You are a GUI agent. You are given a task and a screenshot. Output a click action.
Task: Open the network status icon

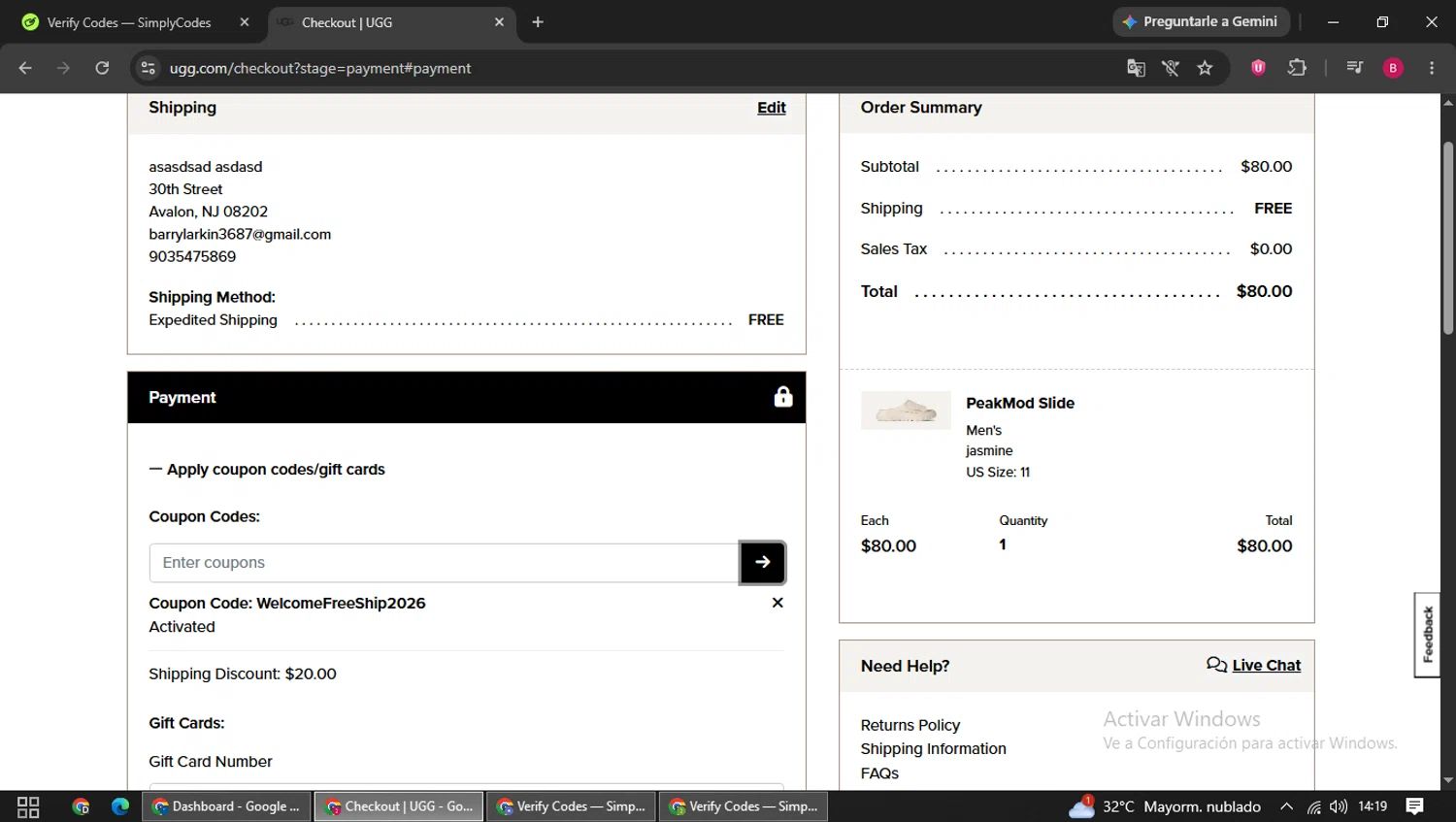point(1313,806)
